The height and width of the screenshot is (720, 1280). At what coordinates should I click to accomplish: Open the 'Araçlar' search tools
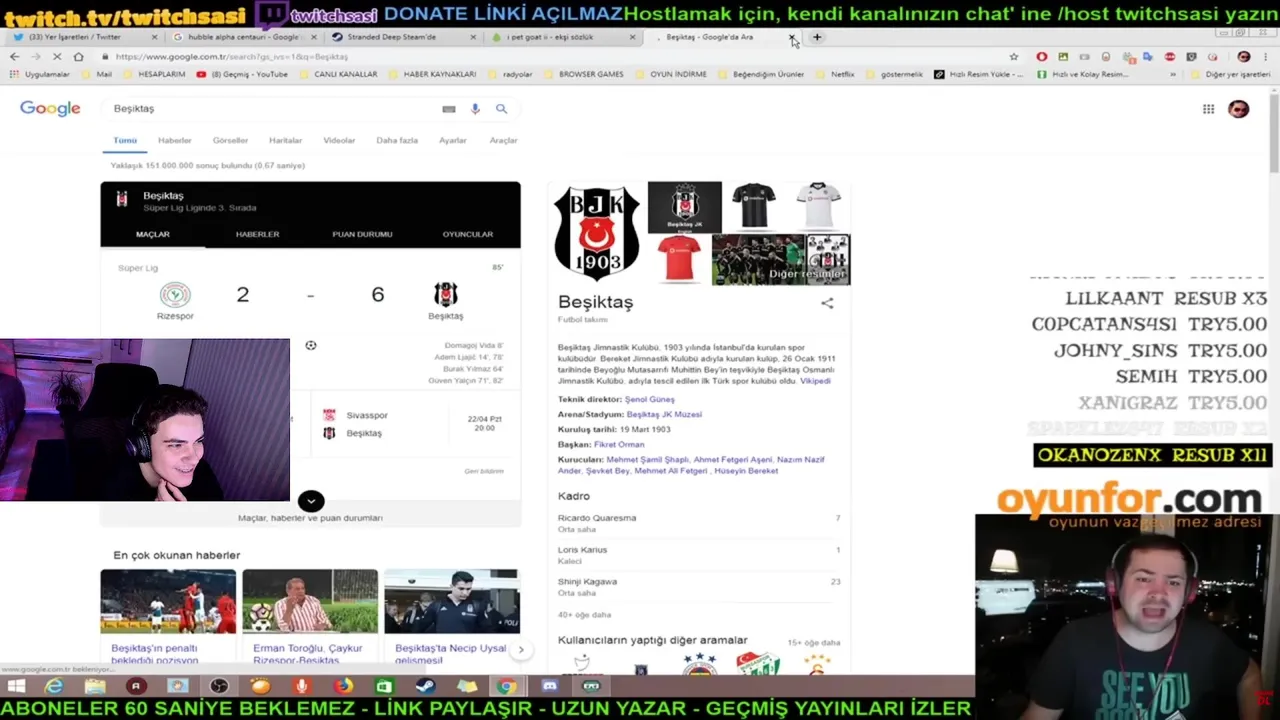click(503, 140)
